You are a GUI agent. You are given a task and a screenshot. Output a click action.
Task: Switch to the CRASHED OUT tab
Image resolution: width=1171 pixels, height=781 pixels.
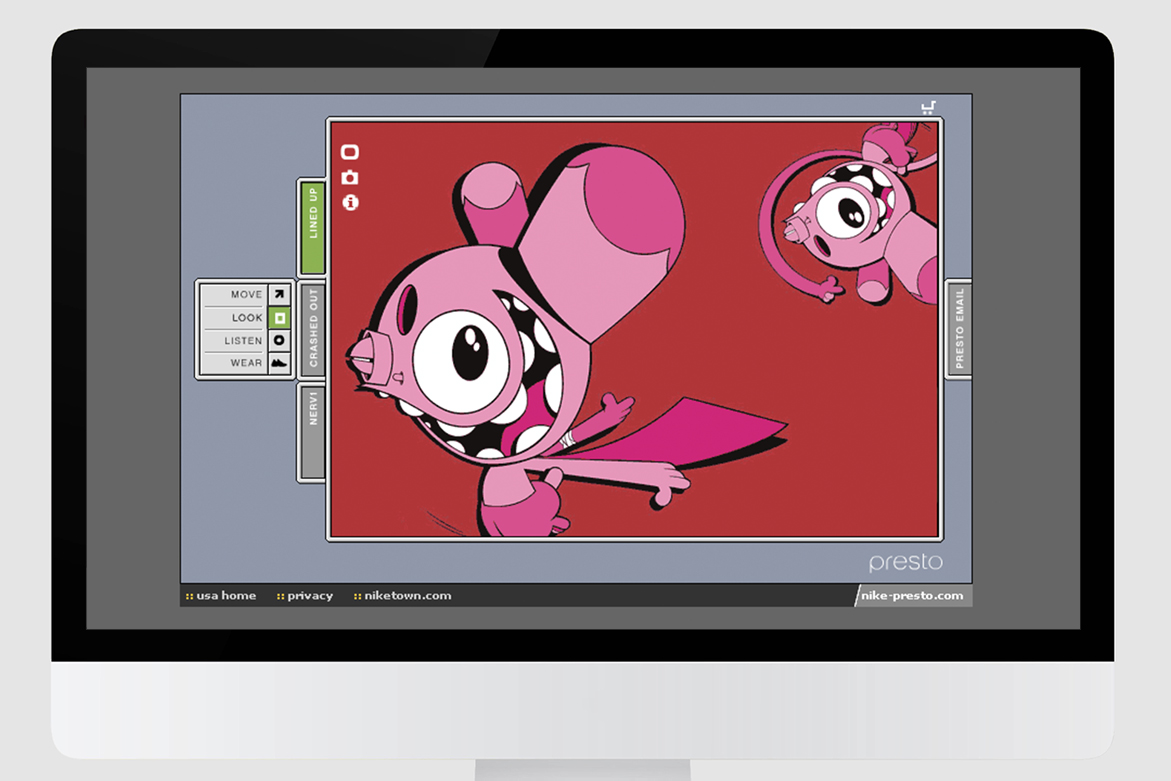tap(312, 329)
